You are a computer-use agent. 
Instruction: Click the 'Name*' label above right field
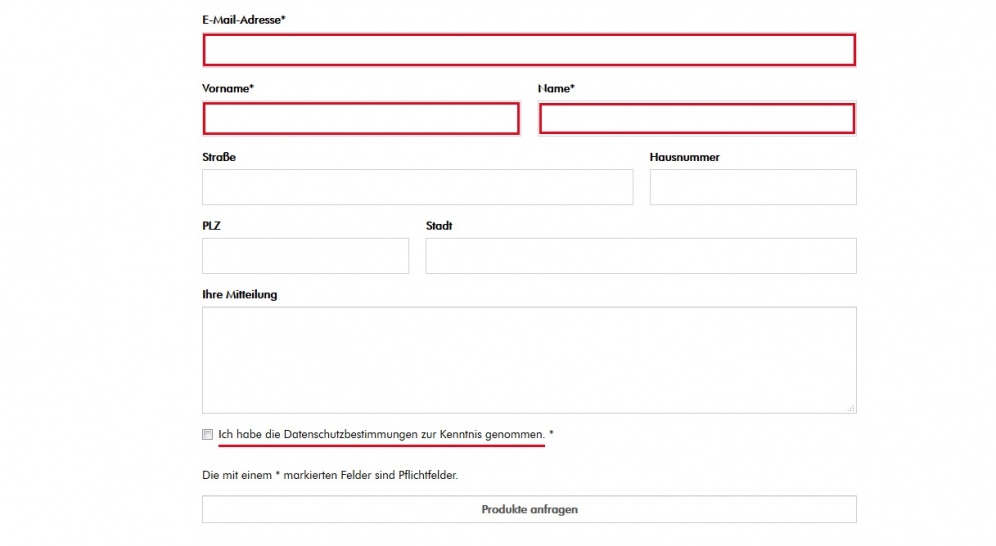click(556, 88)
